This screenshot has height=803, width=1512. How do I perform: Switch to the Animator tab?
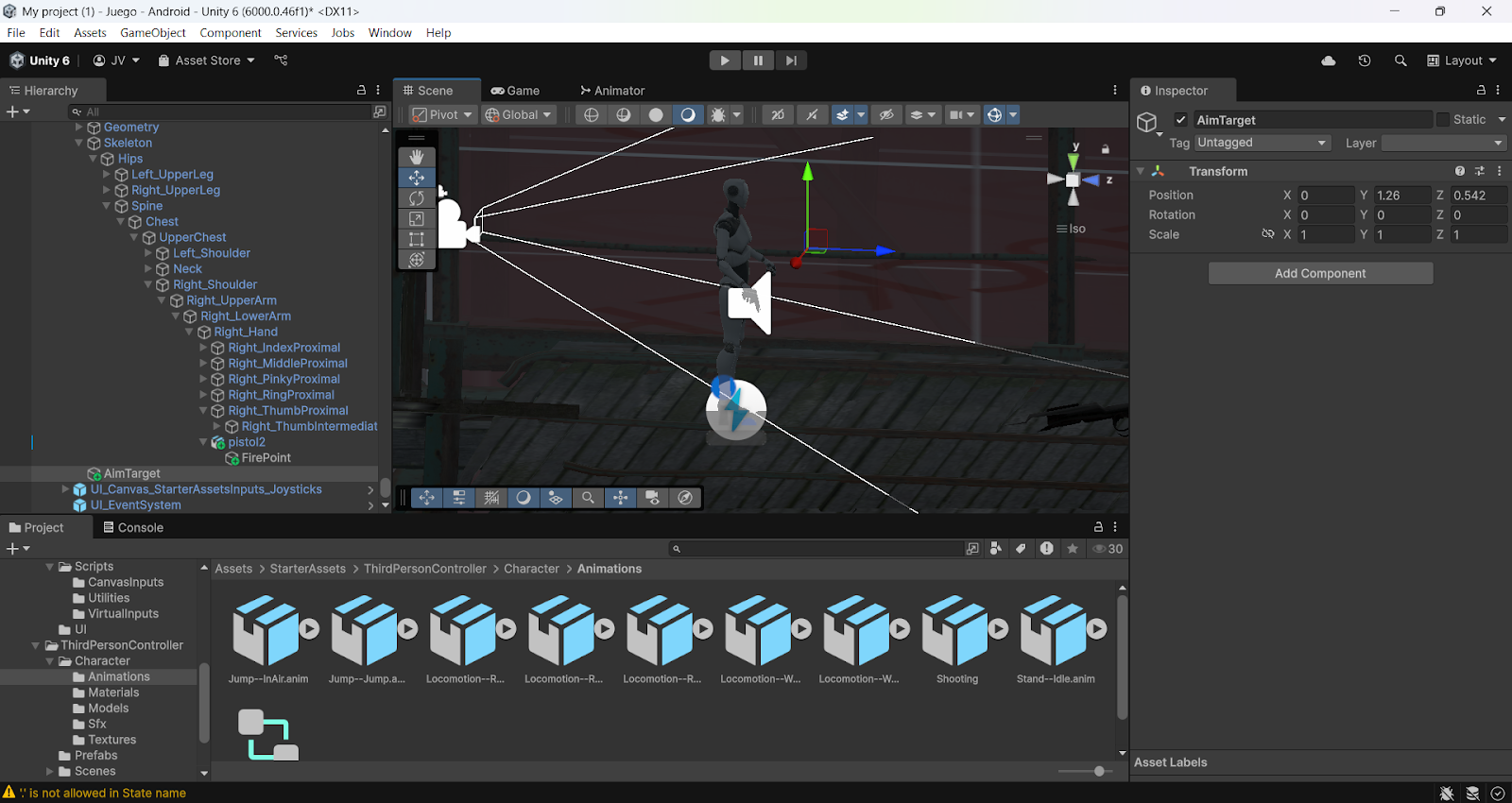pos(612,91)
